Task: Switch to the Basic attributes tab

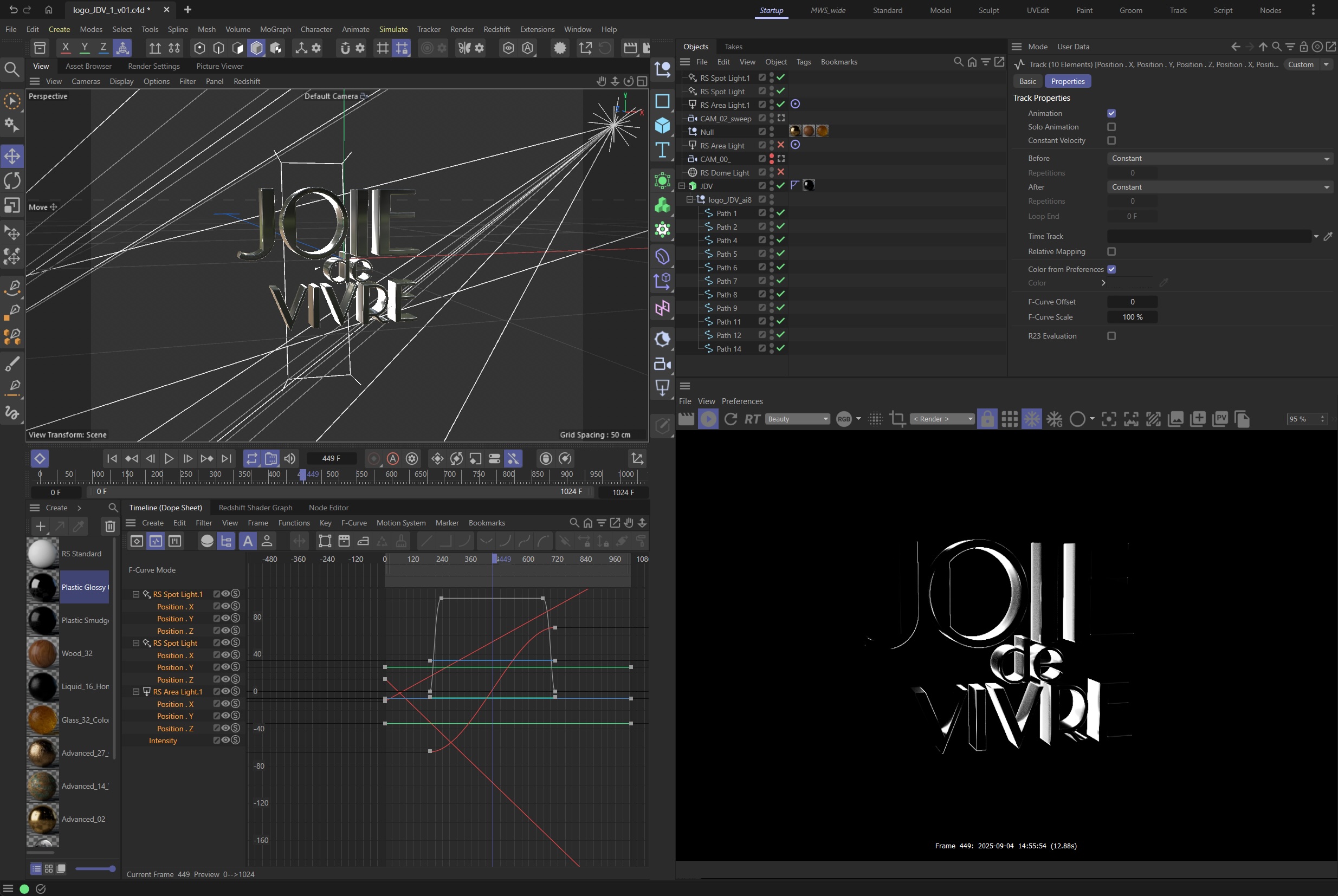Action: click(1027, 81)
